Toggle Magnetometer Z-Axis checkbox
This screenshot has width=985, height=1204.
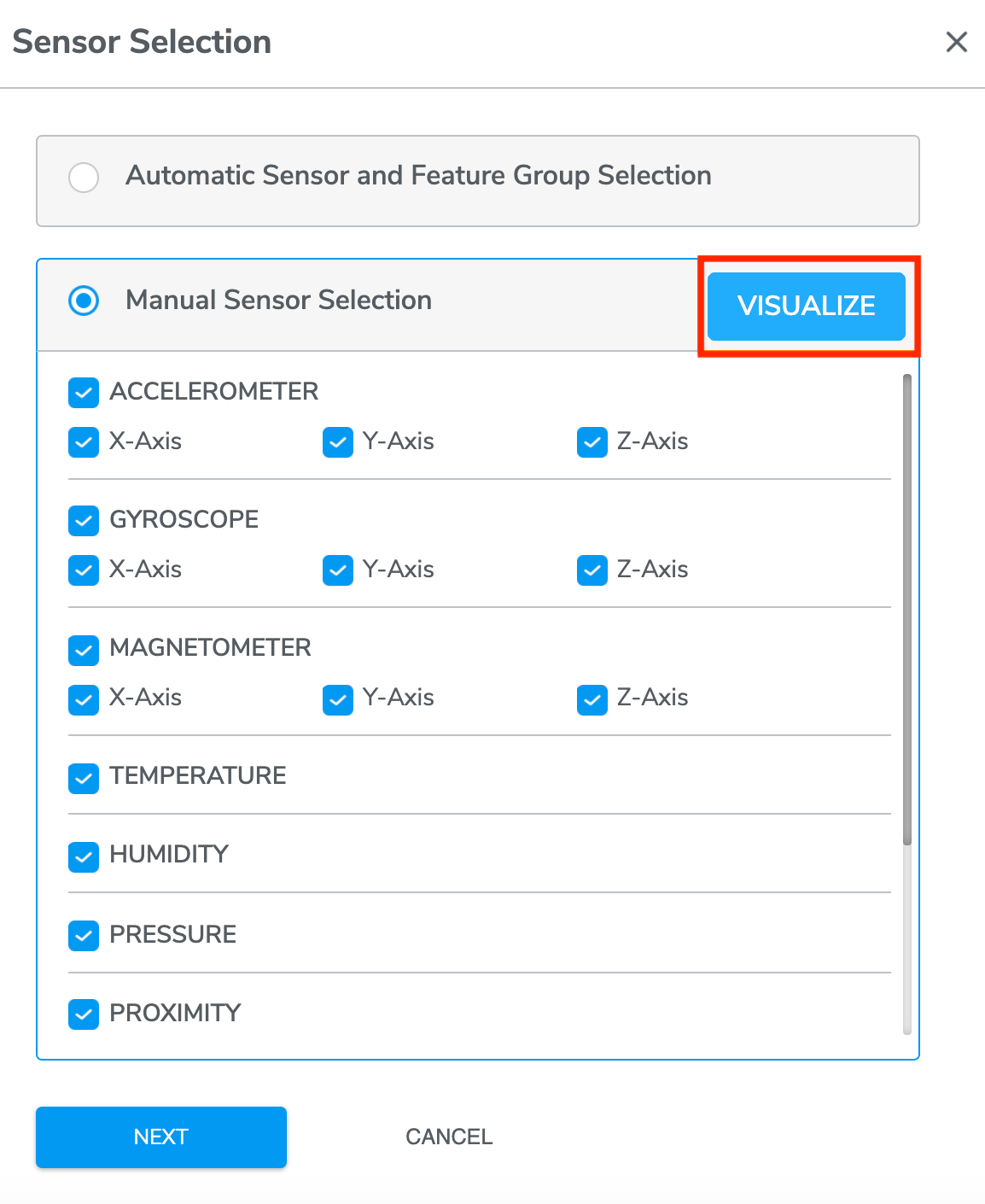tap(592, 698)
